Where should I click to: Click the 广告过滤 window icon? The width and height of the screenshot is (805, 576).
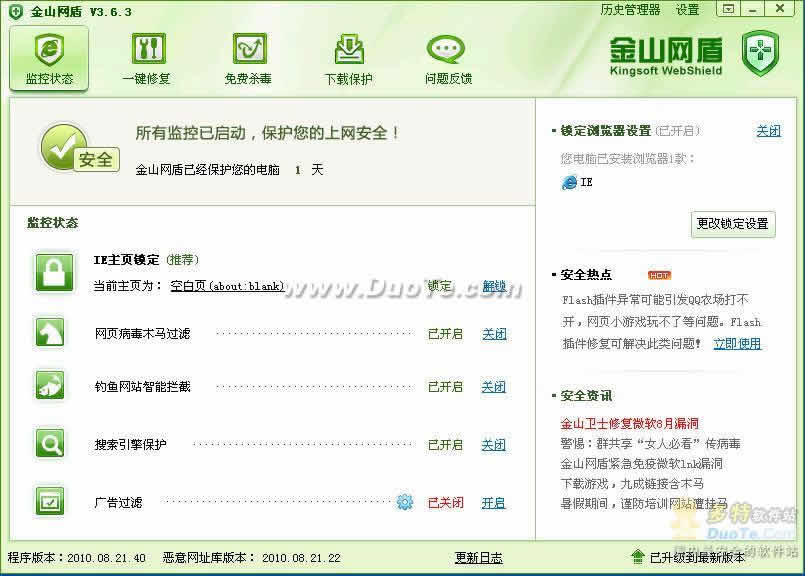coord(50,501)
